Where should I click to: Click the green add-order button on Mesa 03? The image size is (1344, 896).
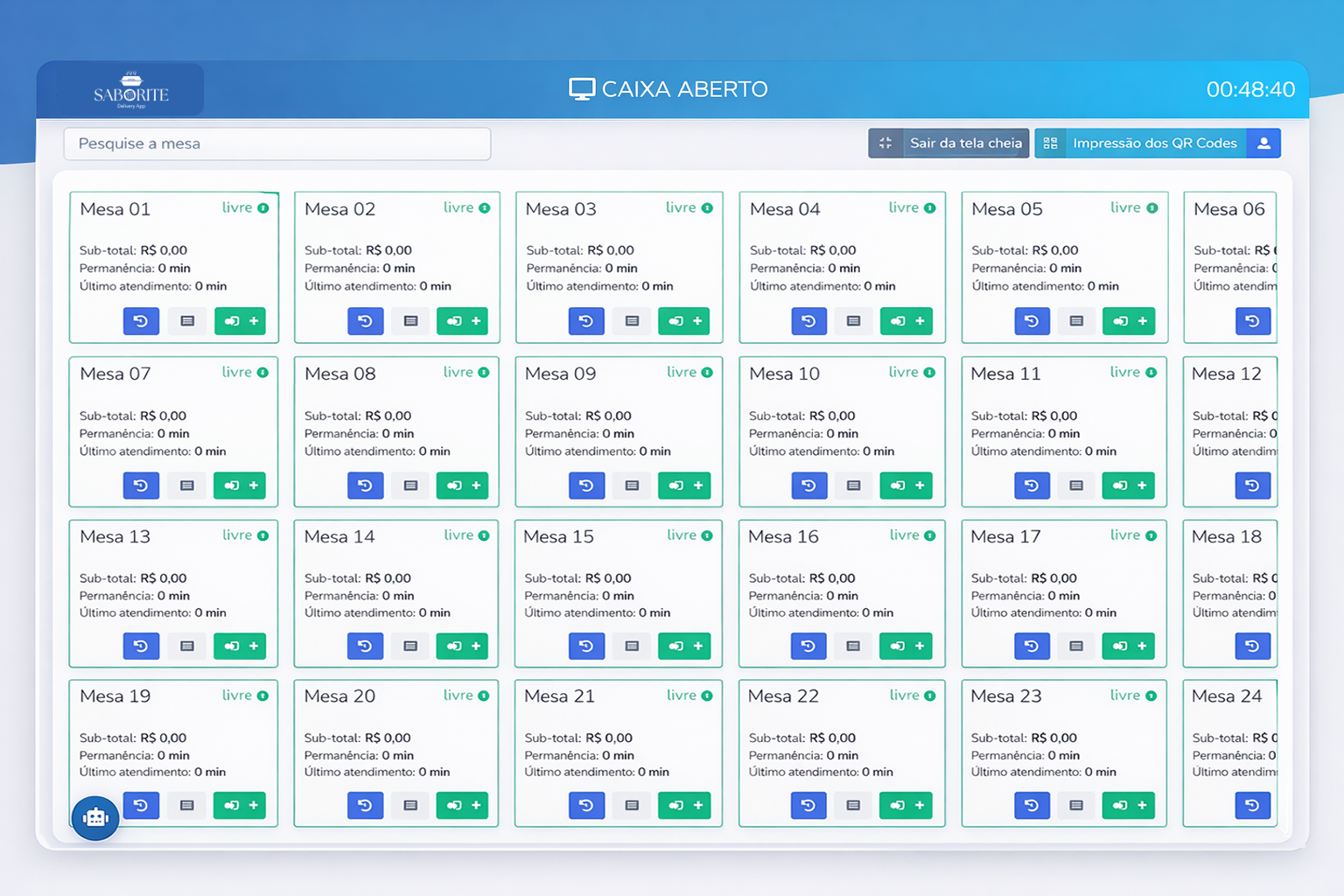click(x=684, y=321)
